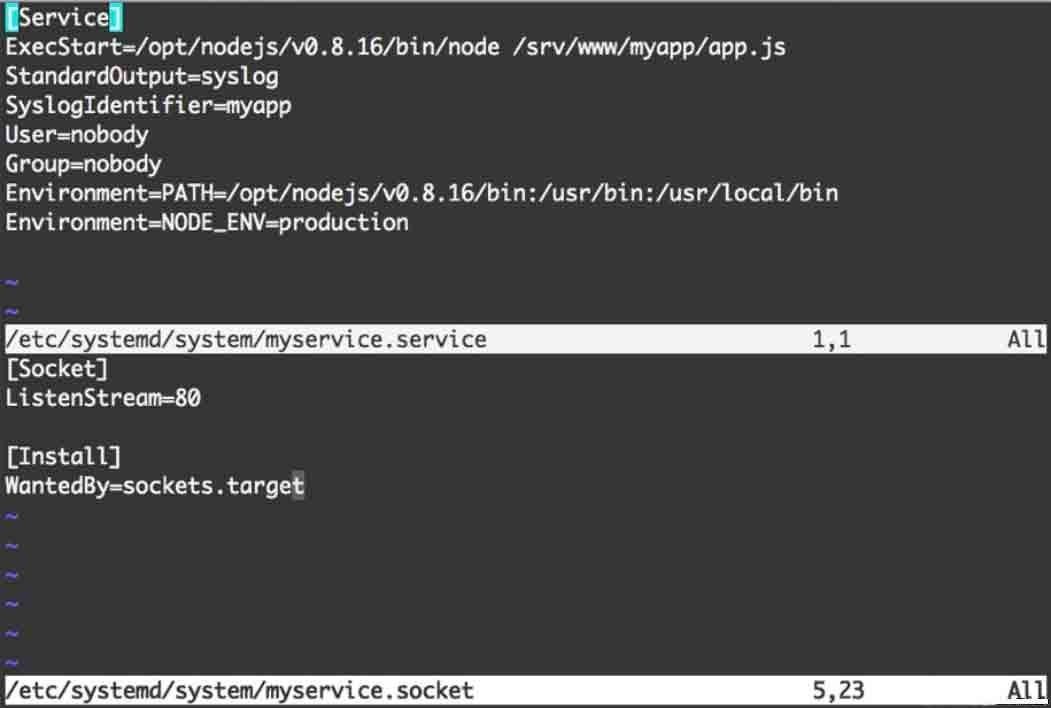Select the StandardOutput=syslog line
This screenshot has width=1051, height=708.
[142, 76]
